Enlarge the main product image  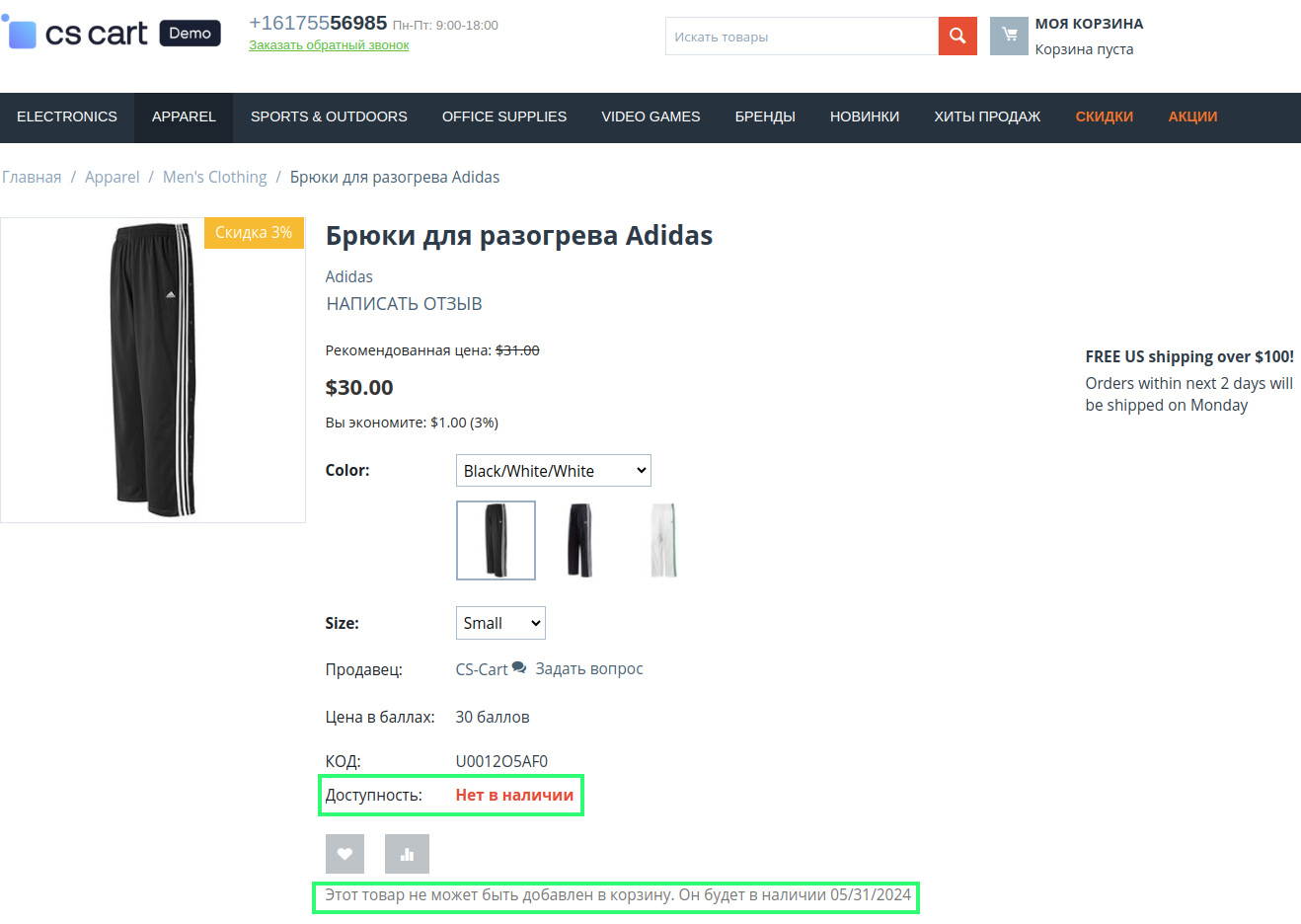tap(153, 370)
